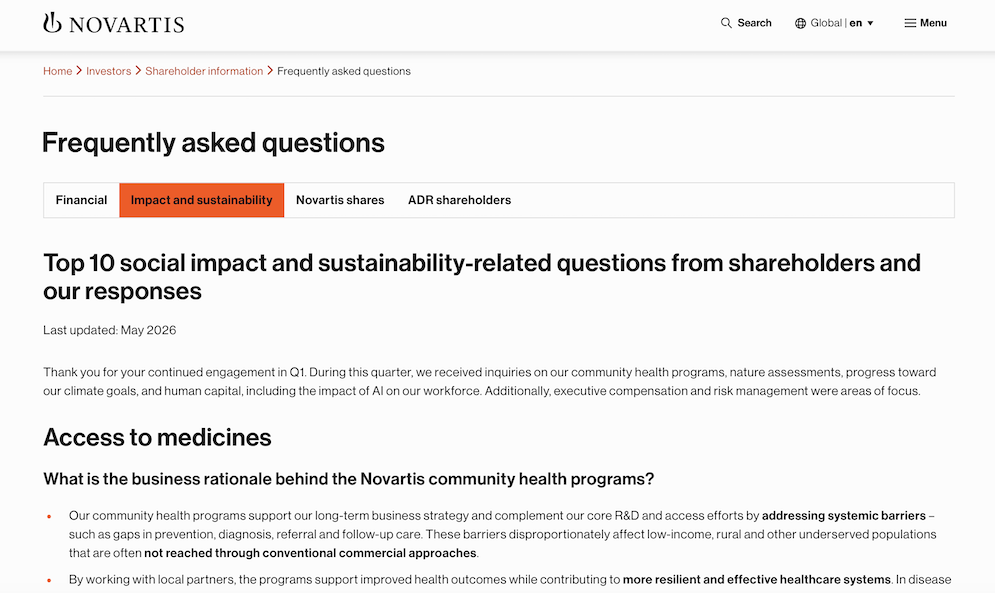
Task: Switch to the Novartis shares tab
Action: pos(340,200)
